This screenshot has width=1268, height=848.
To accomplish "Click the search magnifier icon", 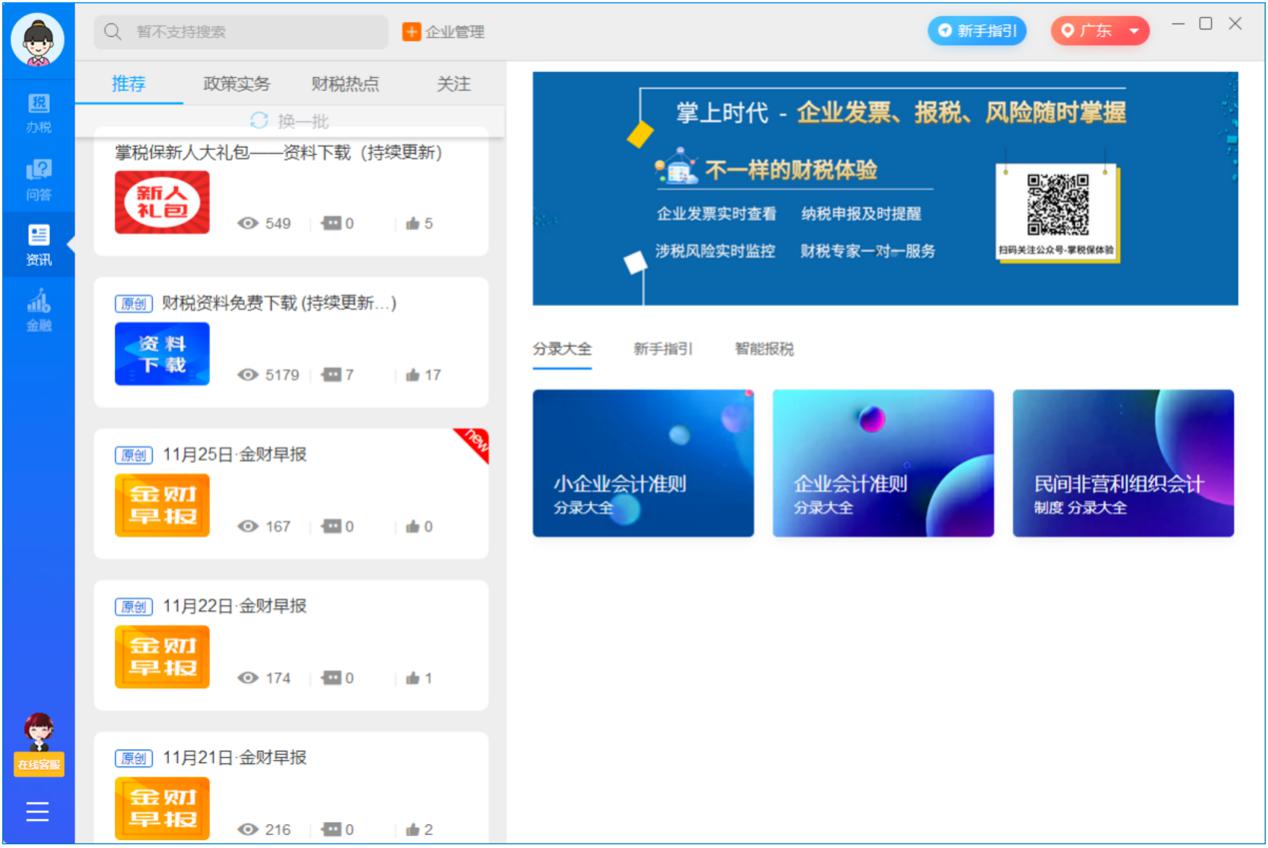I will click(x=113, y=32).
